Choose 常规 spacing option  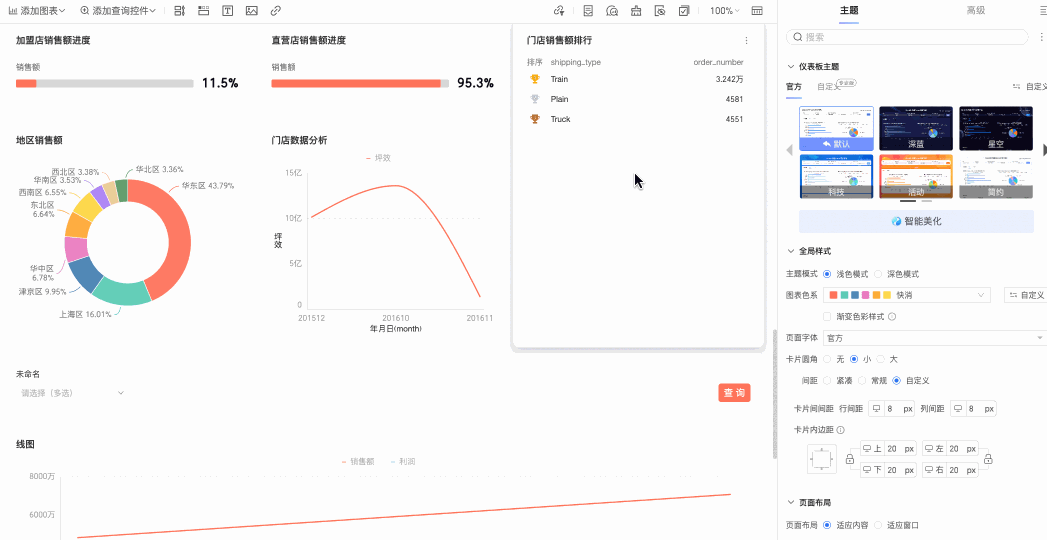[x=862, y=381]
